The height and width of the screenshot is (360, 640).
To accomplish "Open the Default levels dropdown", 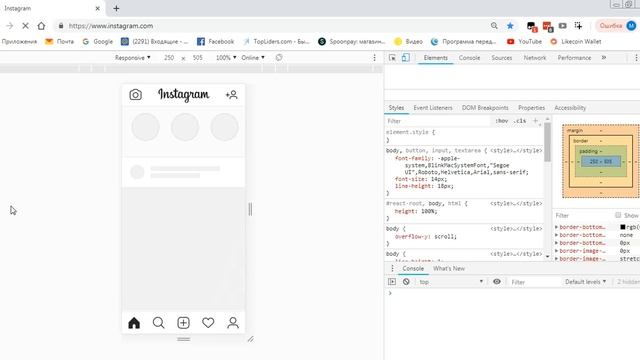I will pos(585,282).
